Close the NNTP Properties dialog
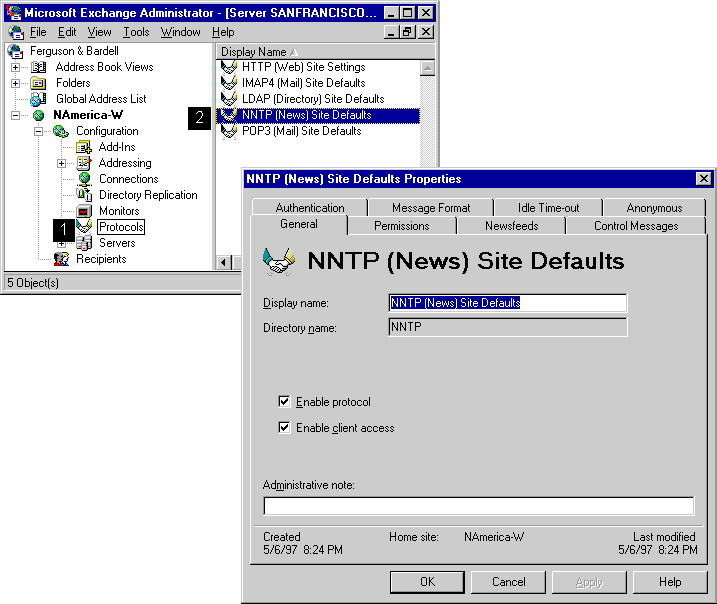The height and width of the screenshot is (604, 717). pyautogui.click(x=704, y=178)
